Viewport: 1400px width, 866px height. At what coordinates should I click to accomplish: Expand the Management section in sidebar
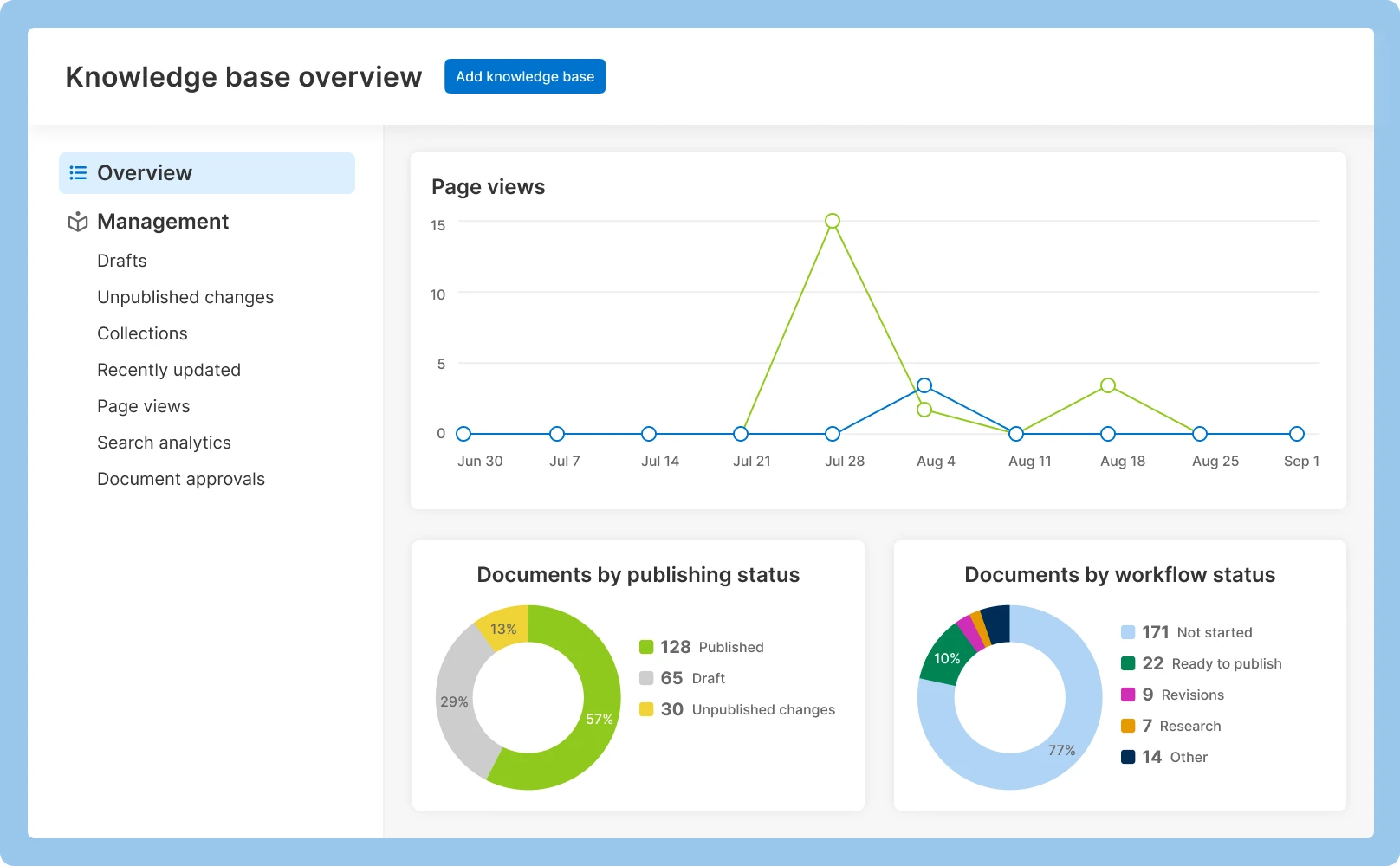163,222
